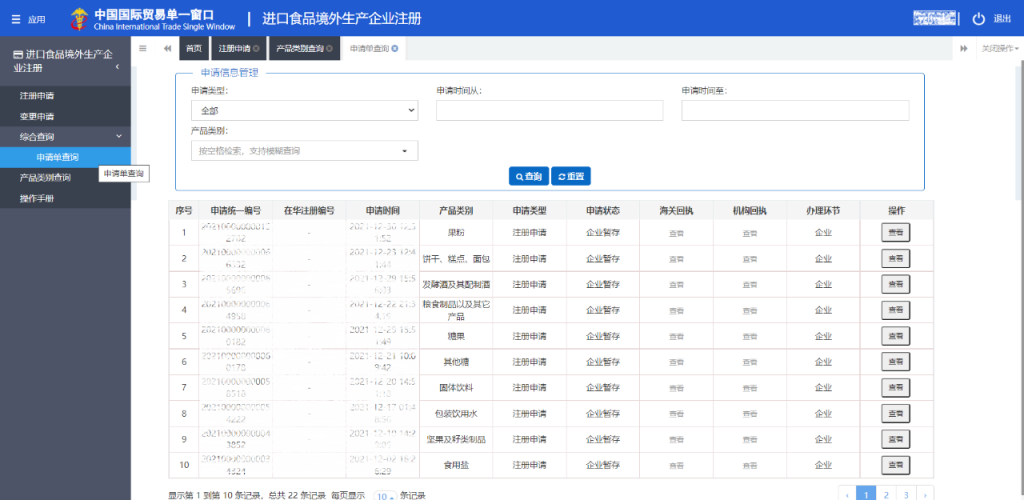Collapse the sidebar using the three-line icon
This screenshot has height=500, width=1024.
pos(143,48)
